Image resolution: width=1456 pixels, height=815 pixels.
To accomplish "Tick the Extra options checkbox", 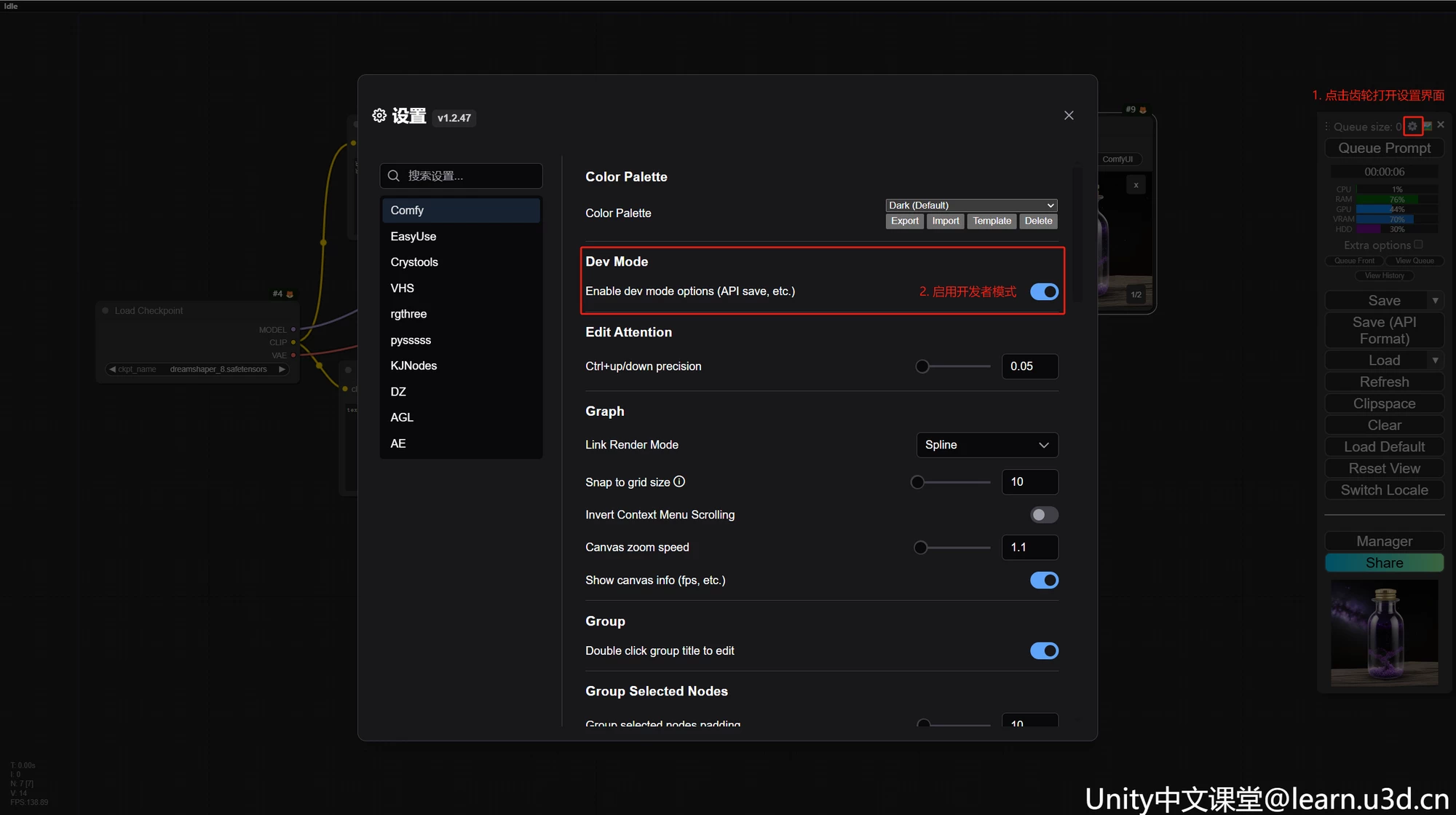I will [x=1418, y=245].
